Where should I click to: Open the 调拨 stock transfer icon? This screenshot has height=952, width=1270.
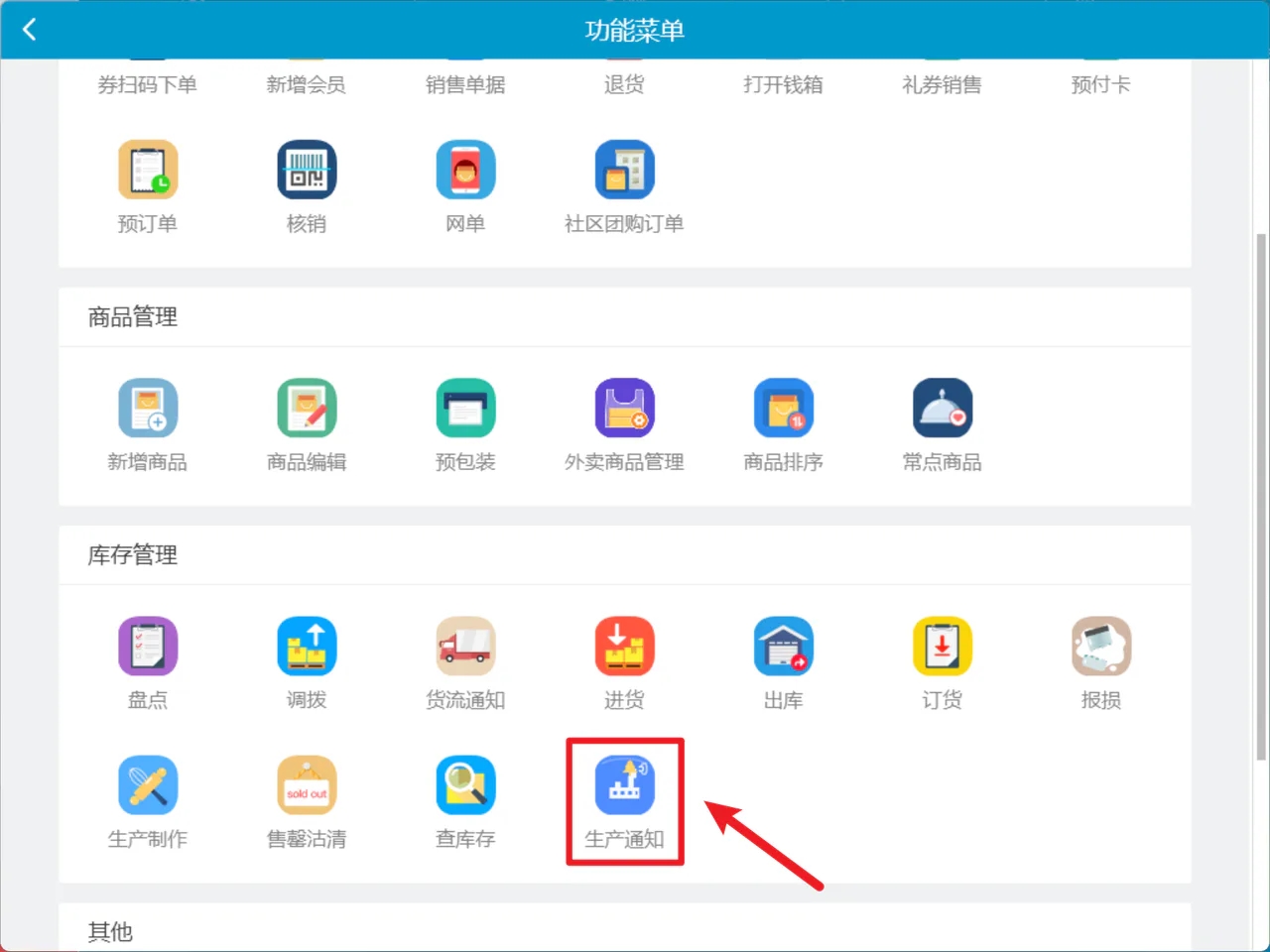[x=307, y=646]
